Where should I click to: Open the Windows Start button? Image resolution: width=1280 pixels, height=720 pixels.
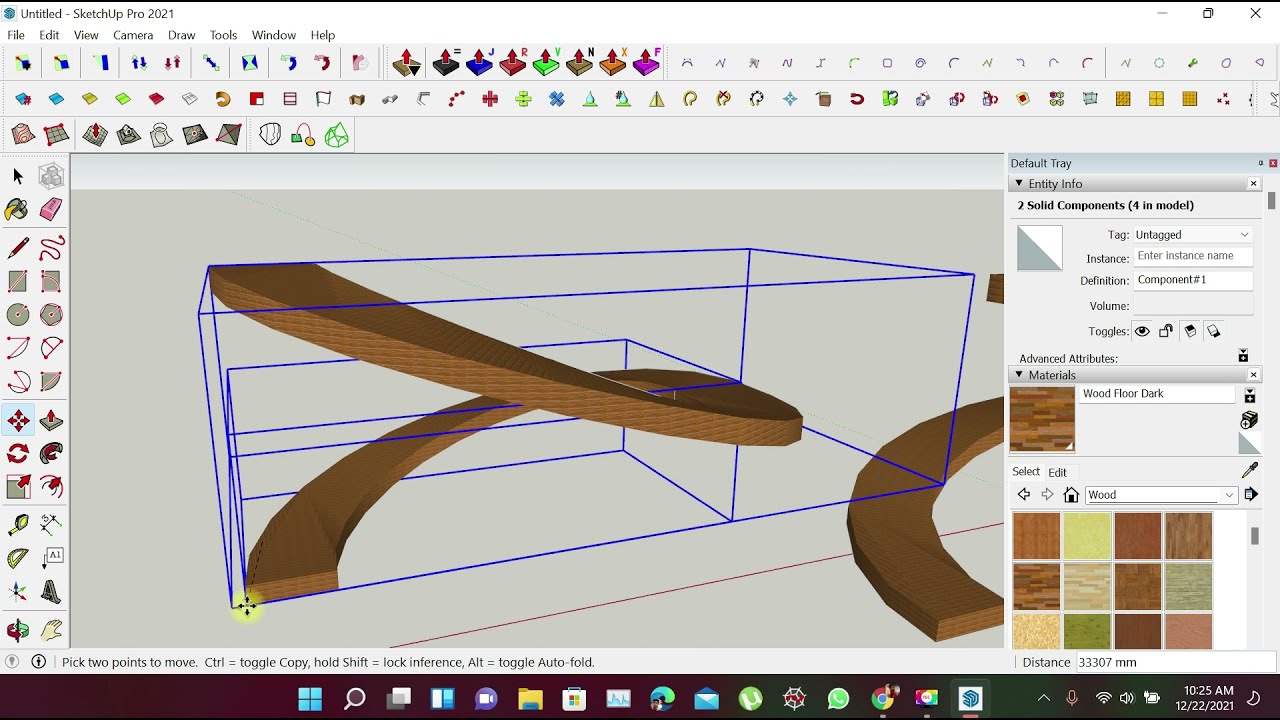(x=310, y=698)
